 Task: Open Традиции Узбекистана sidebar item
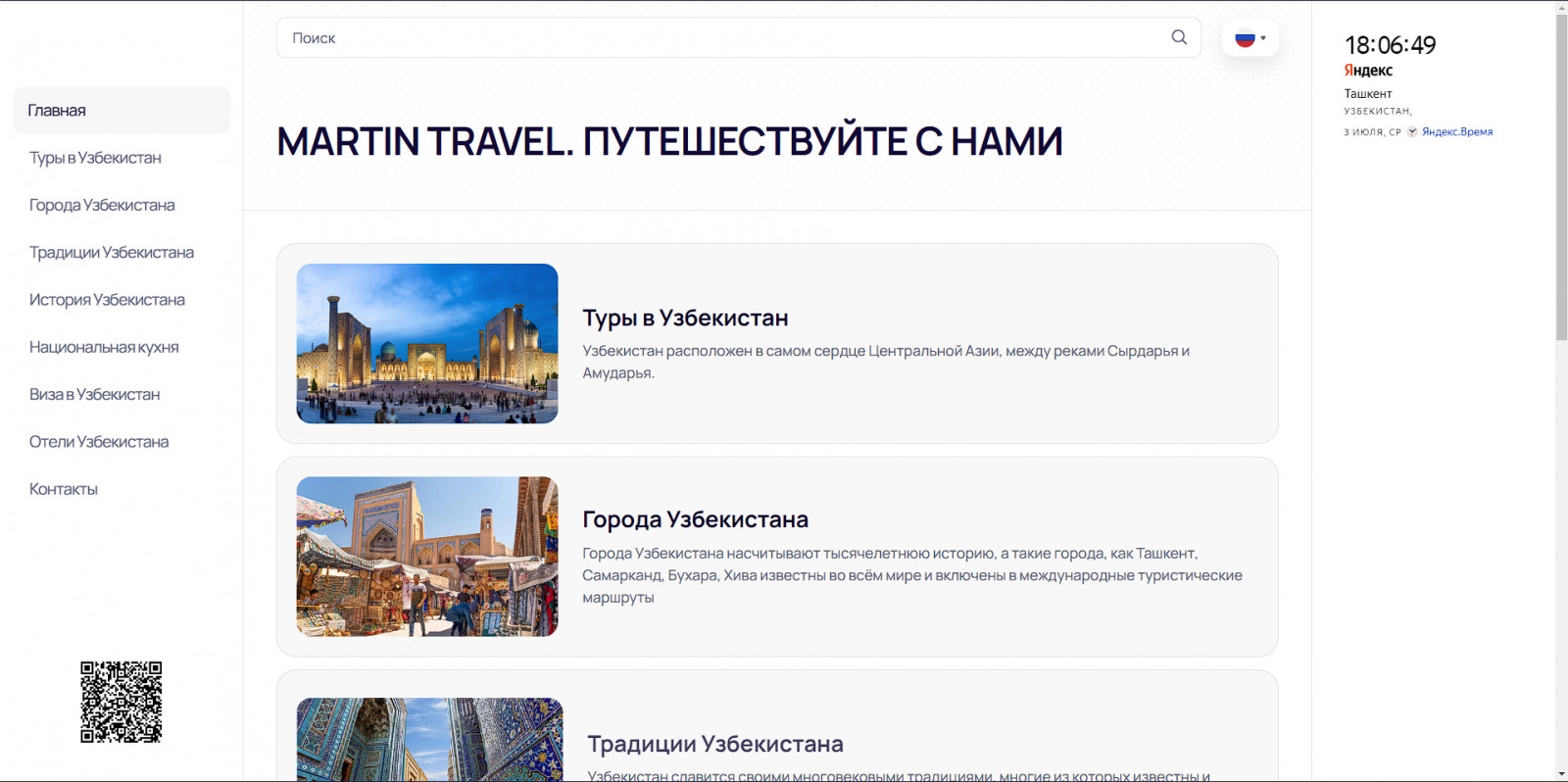click(112, 252)
